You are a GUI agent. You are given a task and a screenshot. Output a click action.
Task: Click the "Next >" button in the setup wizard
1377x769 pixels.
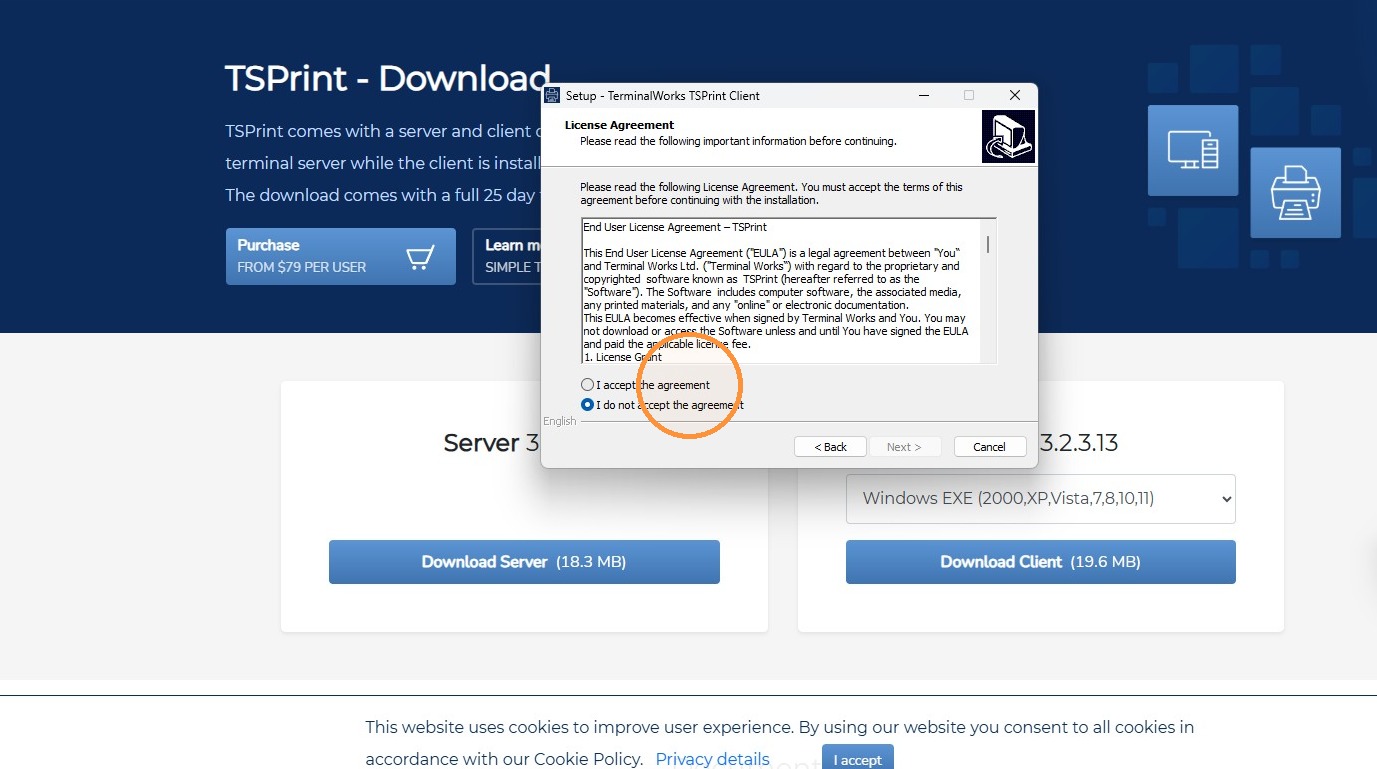pyautogui.click(x=904, y=447)
